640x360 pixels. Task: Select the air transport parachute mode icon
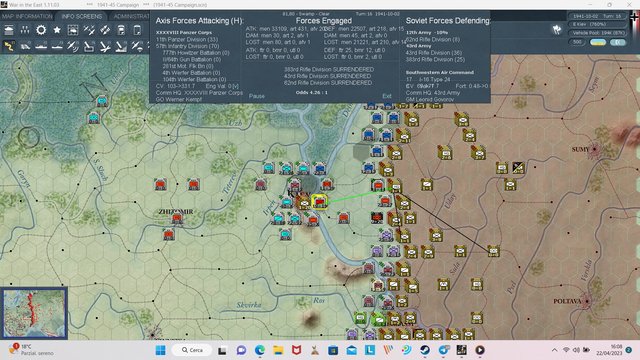(137, 47)
